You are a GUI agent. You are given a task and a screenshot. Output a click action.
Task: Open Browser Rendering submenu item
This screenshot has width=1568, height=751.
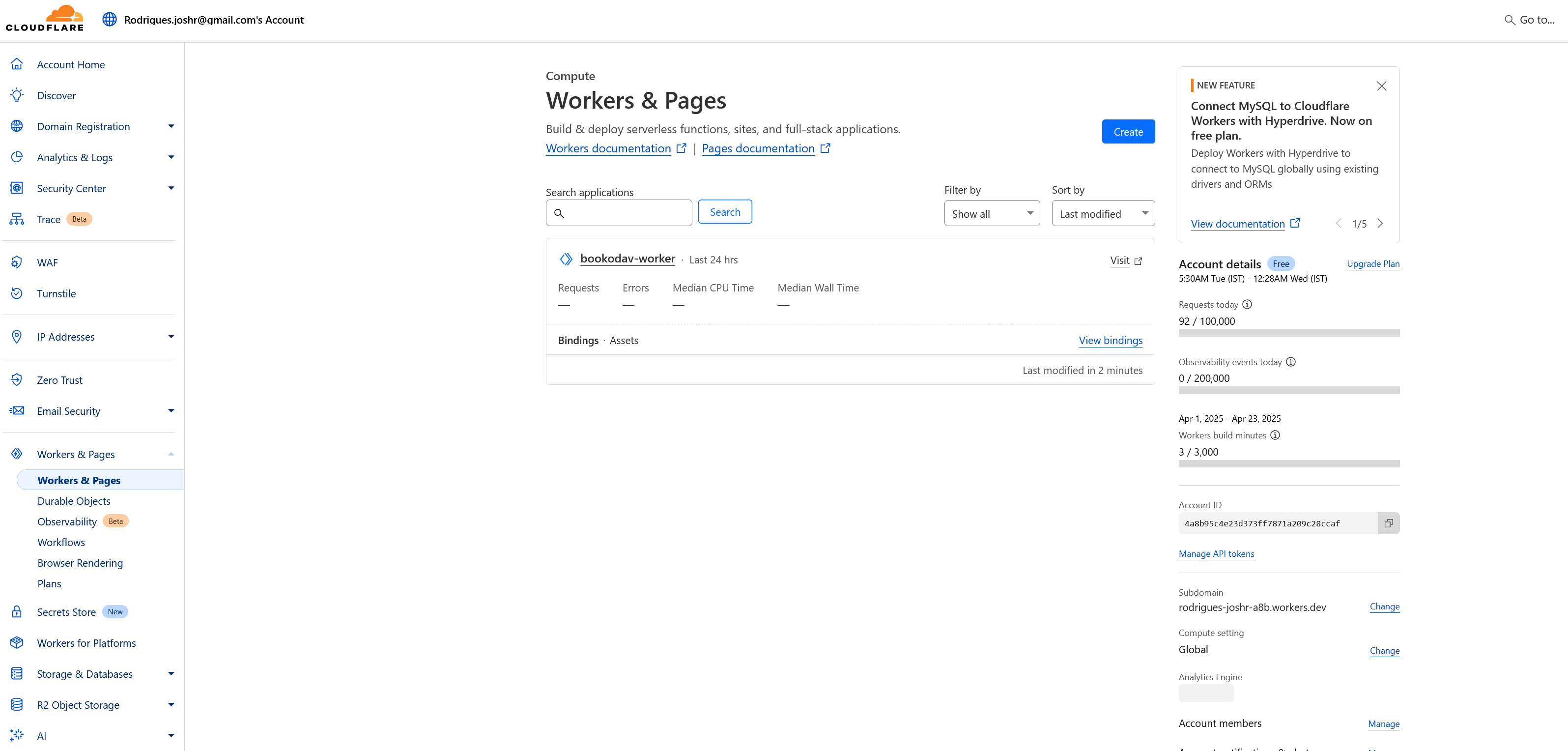80,563
